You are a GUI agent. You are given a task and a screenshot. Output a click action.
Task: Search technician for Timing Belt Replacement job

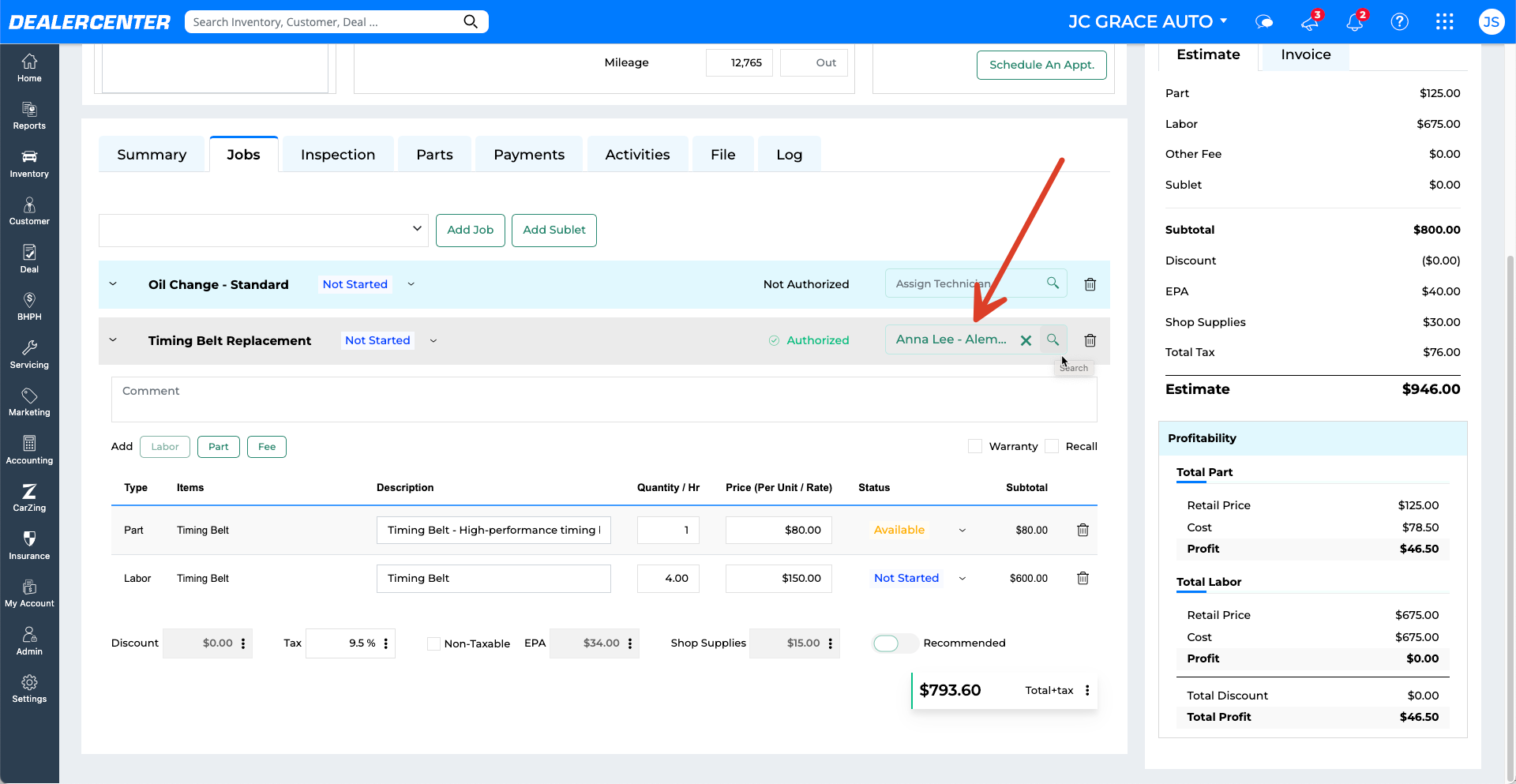point(1053,339)
